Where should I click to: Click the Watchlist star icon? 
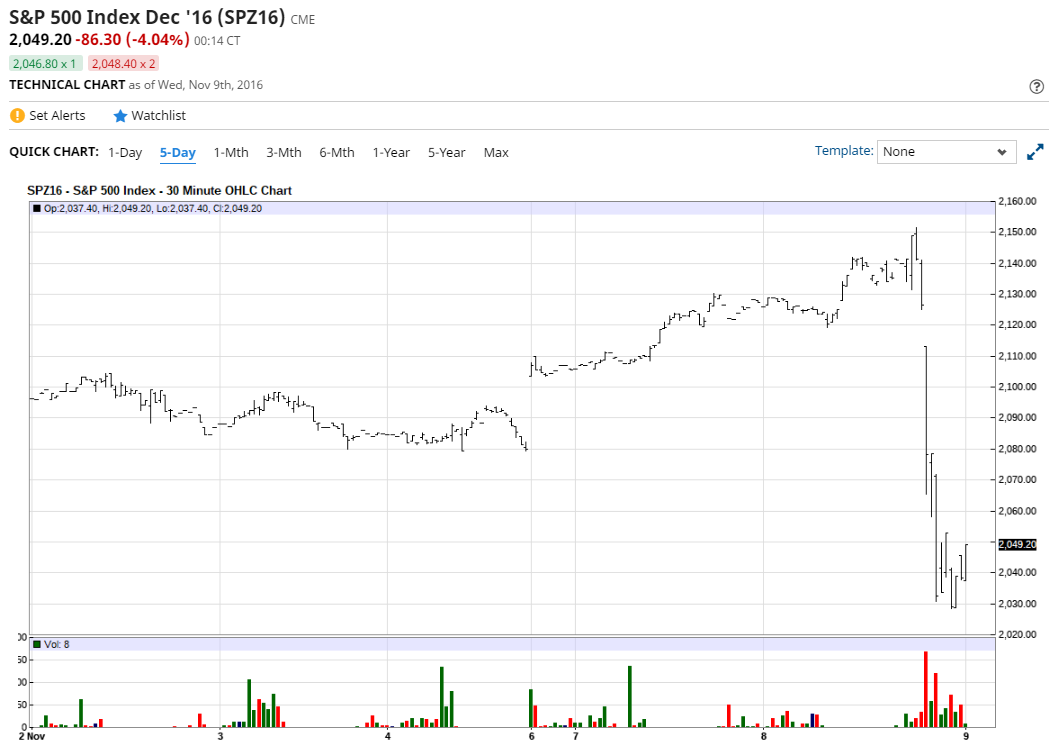pos(120,115)
